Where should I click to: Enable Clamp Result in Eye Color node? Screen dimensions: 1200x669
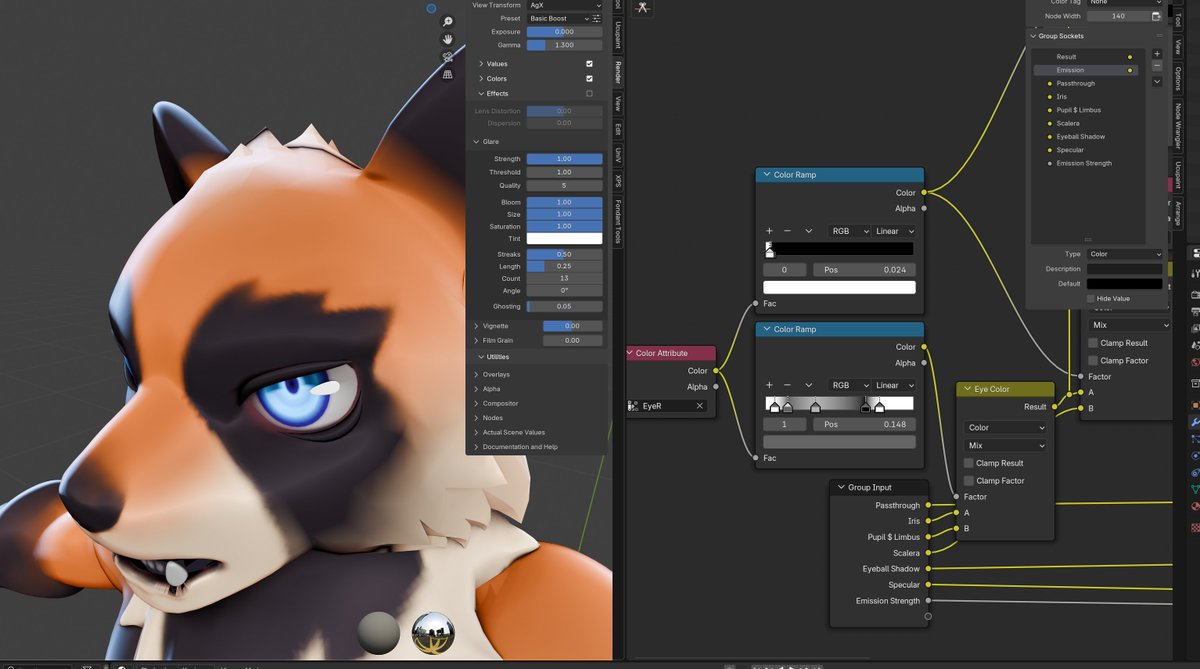coord(969,463)
